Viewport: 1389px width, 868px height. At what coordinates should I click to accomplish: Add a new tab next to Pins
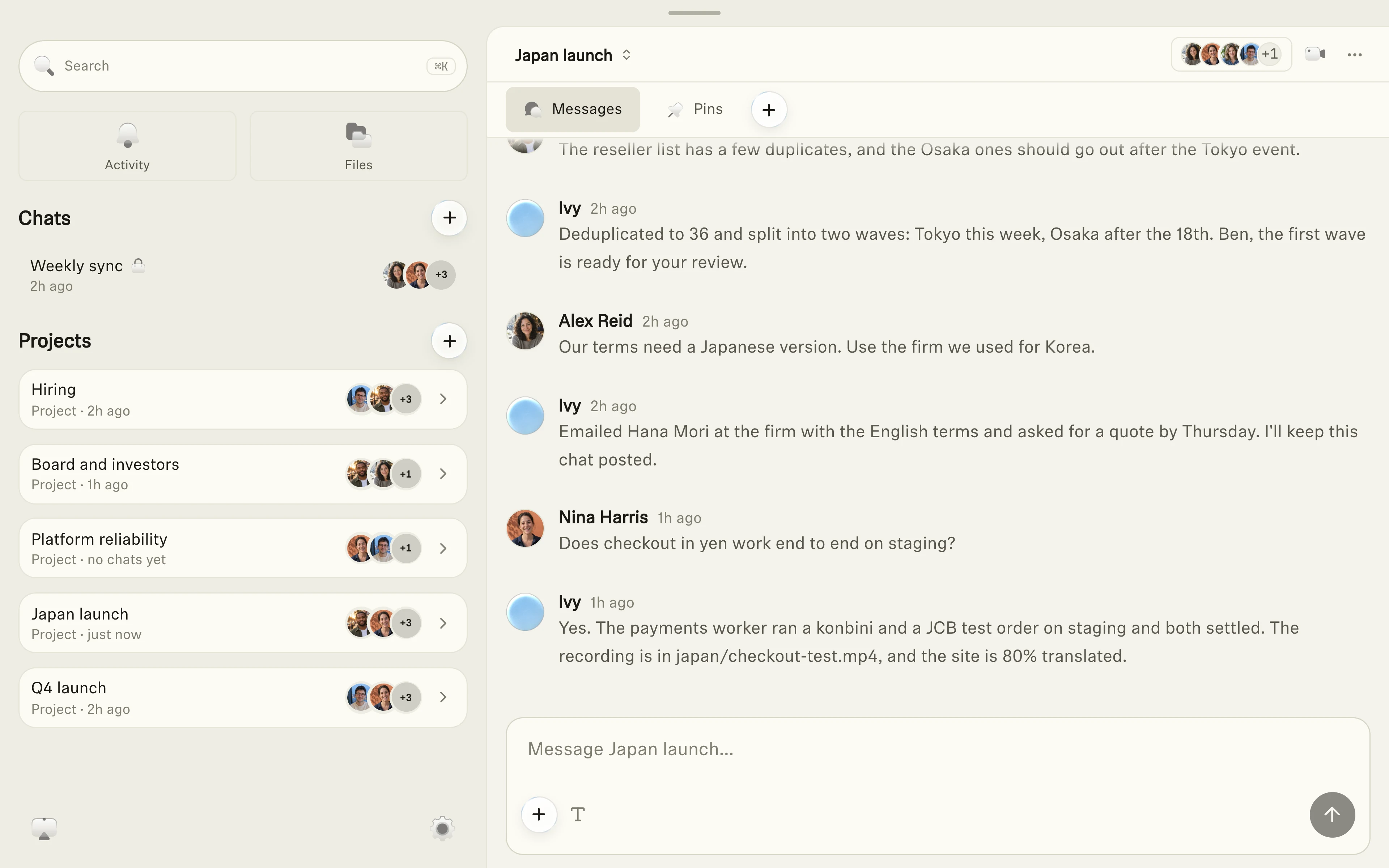769,110
